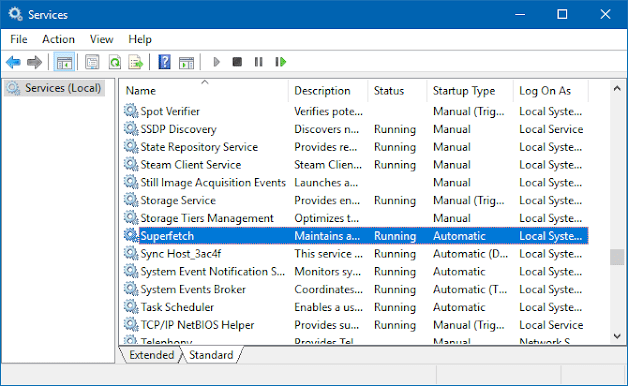Image resolution: width=628 pixels, height=386 pixels.
Task: Click the Refresh toolbar icon
Action: click(x=115, y=62)
